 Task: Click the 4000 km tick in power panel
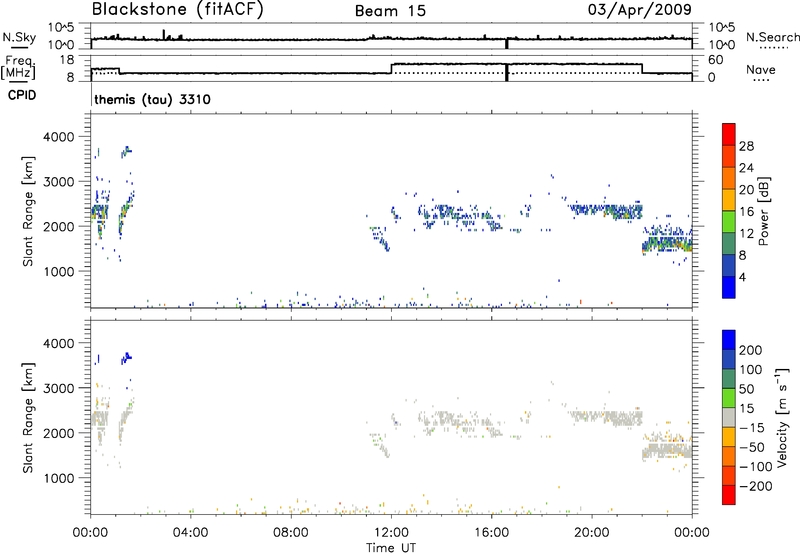59,137
